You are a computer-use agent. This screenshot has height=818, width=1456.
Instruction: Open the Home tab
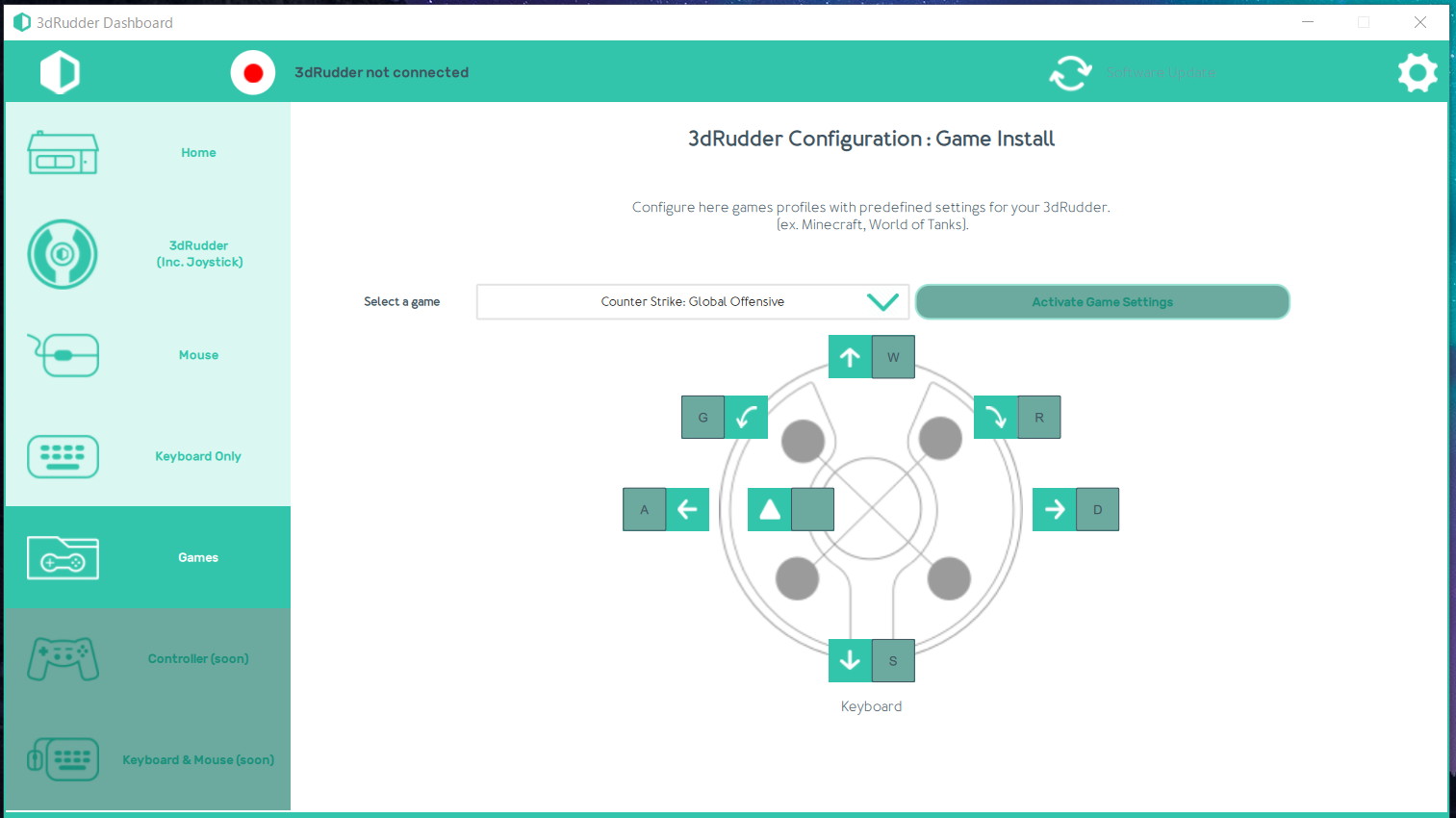click(148, 153)
